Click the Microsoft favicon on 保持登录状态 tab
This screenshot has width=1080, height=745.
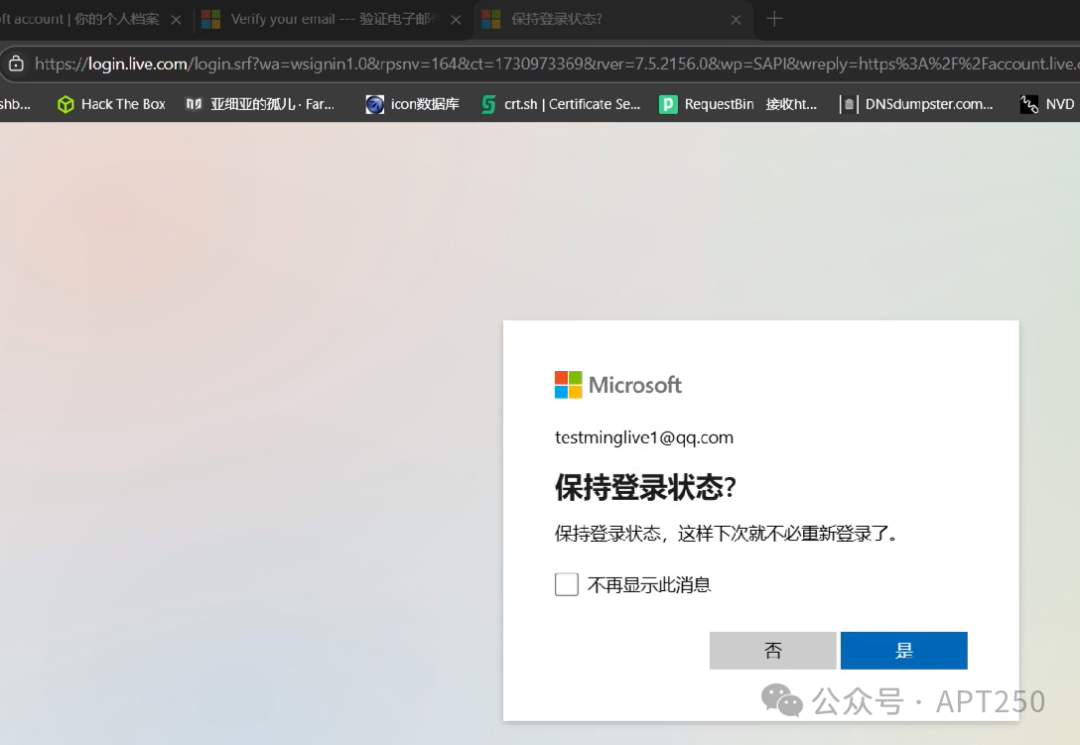coord(491,19)
